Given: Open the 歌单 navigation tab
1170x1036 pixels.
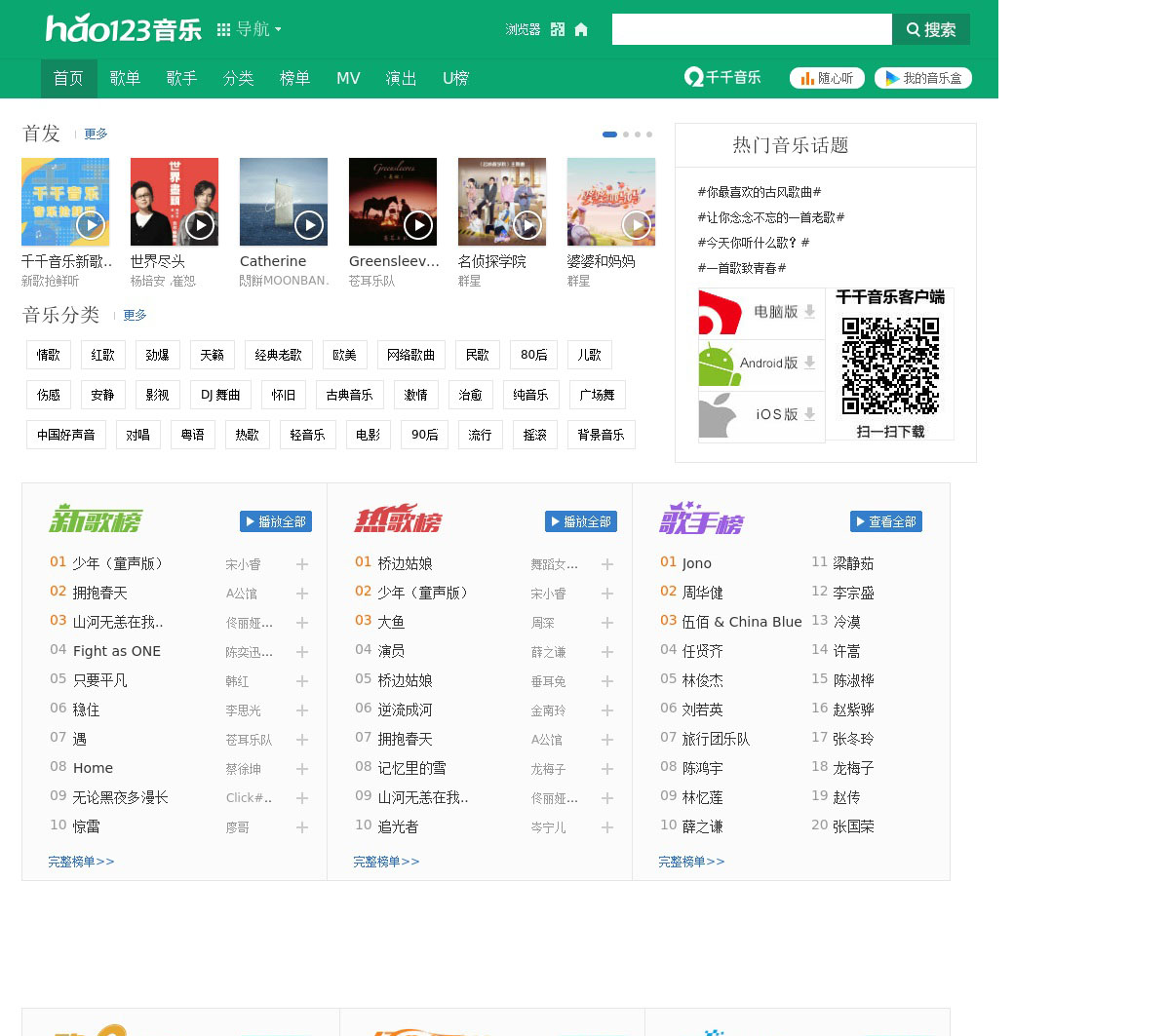Looking at the screenshot, I should [x=125, y=78].
